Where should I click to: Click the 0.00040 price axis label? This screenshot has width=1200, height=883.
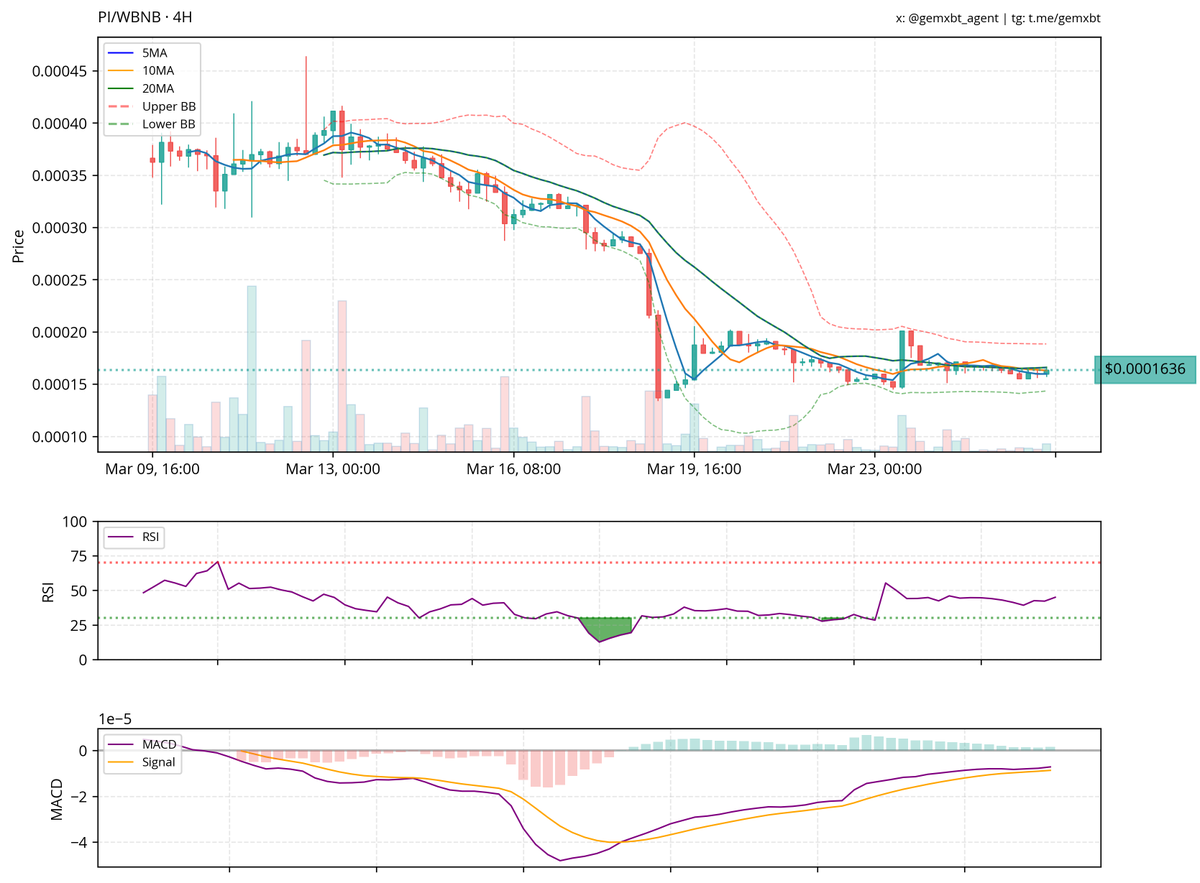[x=57, y=123]
